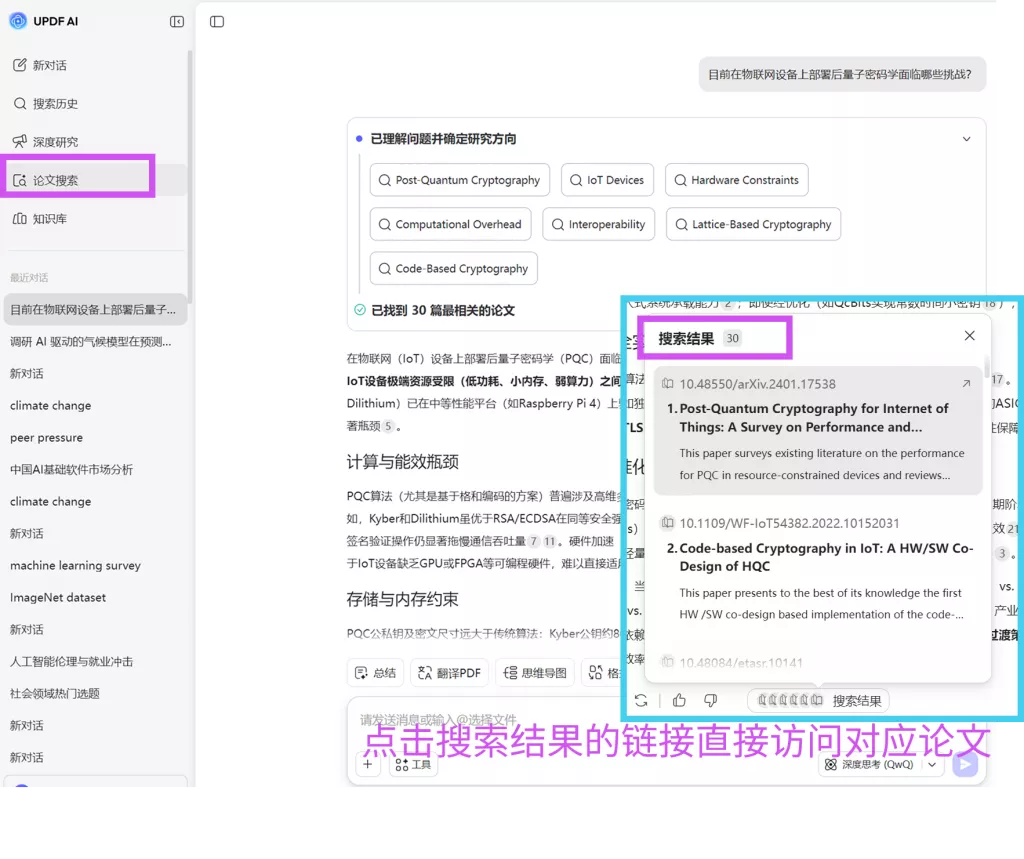The height and width of the screenshot is (859, 1024).
Task: Click the thumbs up icon
Action: pyautogui.click(x=680, y=701)
